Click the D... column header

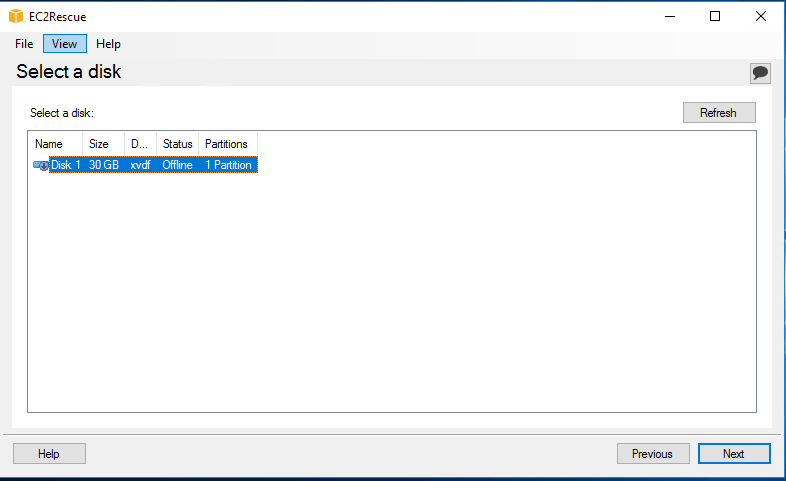[140, 144]
